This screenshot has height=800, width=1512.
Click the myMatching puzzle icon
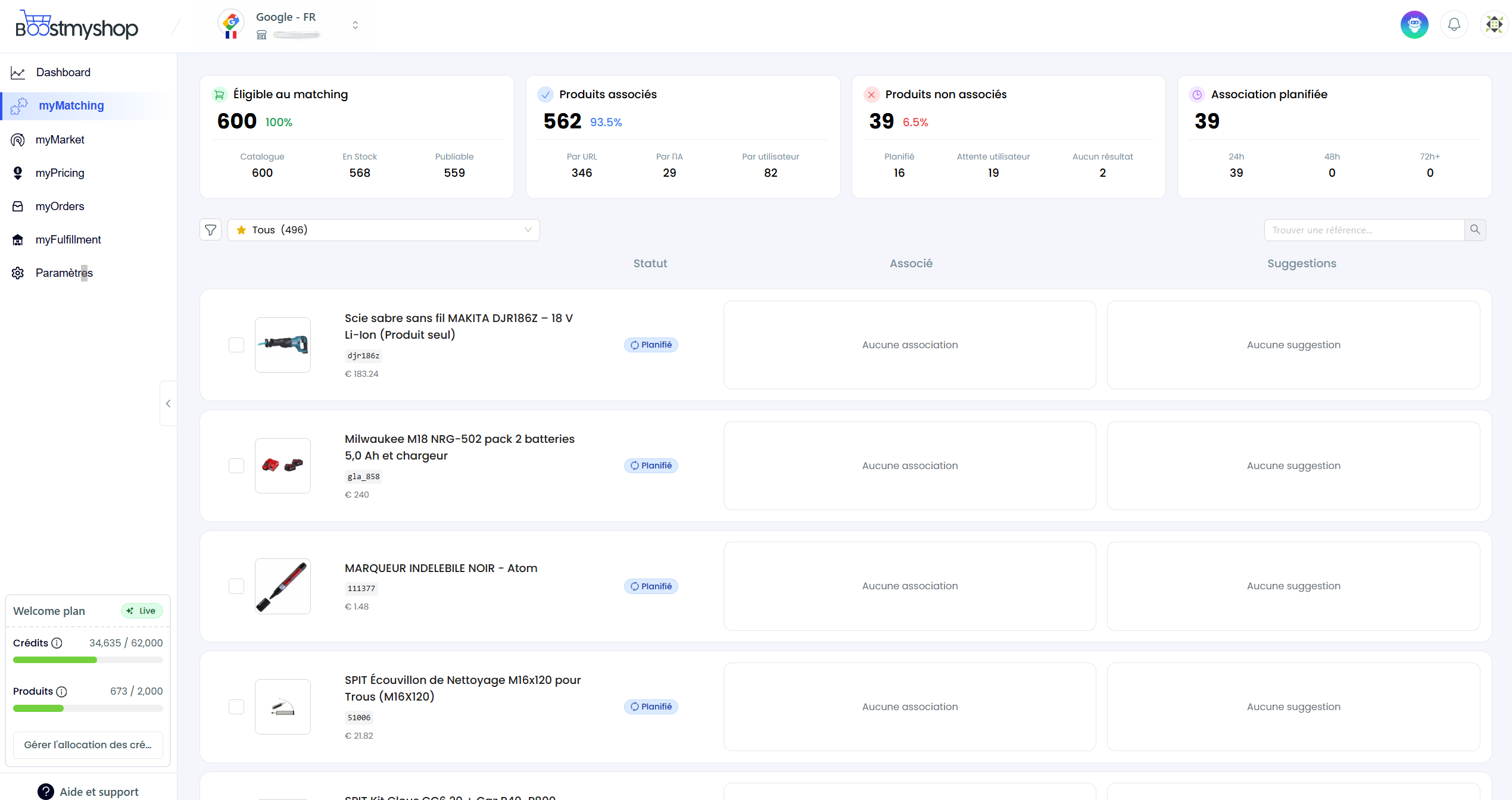coord(19,106)
